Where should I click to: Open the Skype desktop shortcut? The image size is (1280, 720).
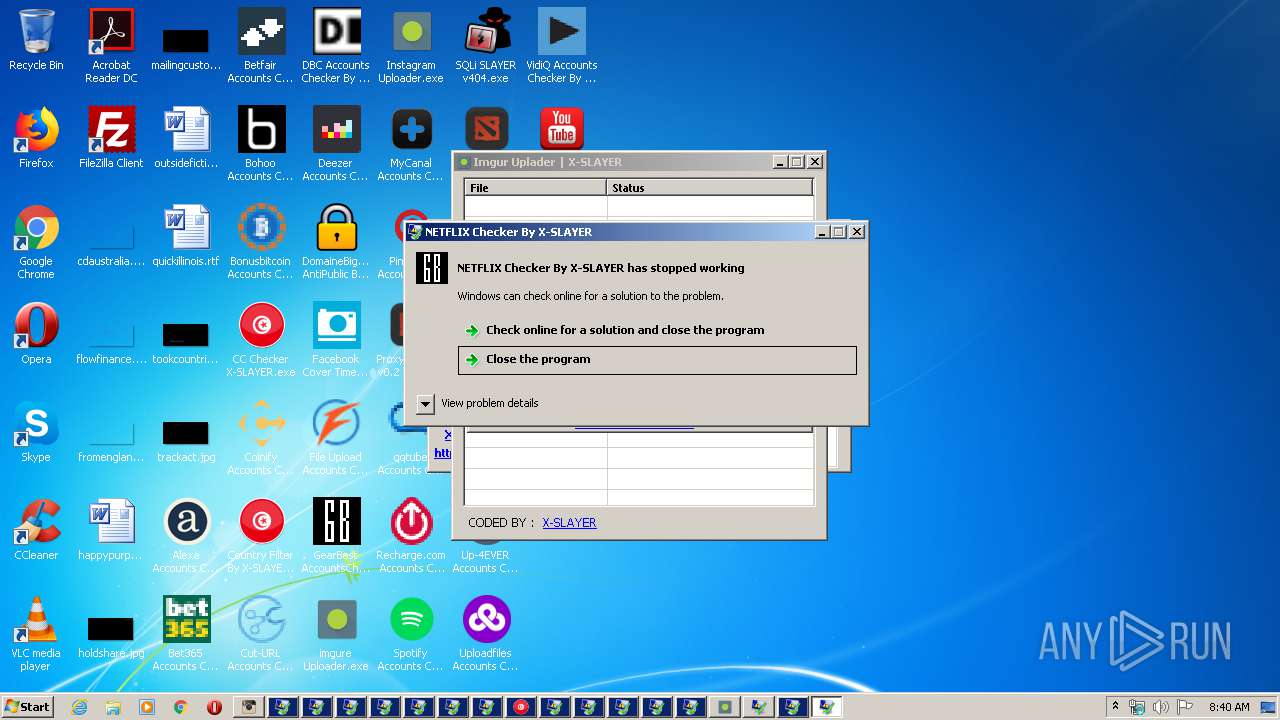36,432
